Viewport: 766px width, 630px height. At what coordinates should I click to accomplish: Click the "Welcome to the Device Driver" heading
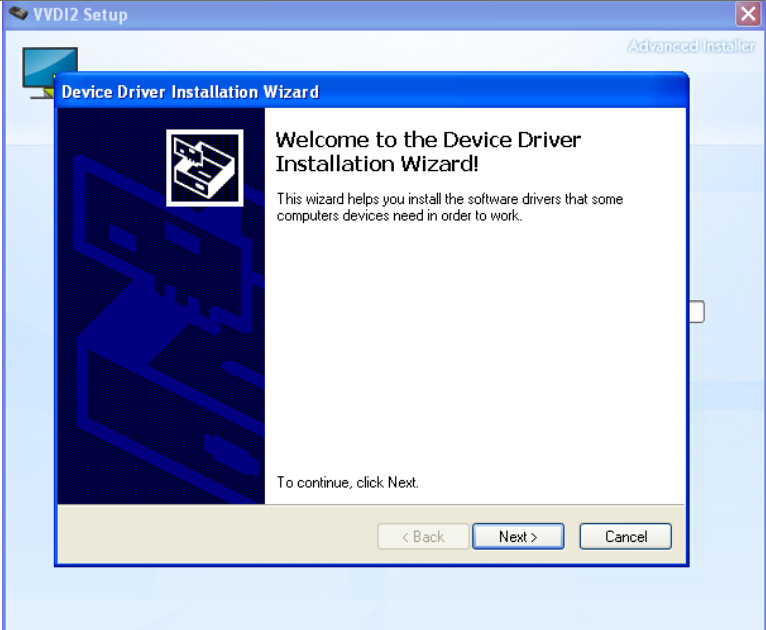click(x=428, y=152)
